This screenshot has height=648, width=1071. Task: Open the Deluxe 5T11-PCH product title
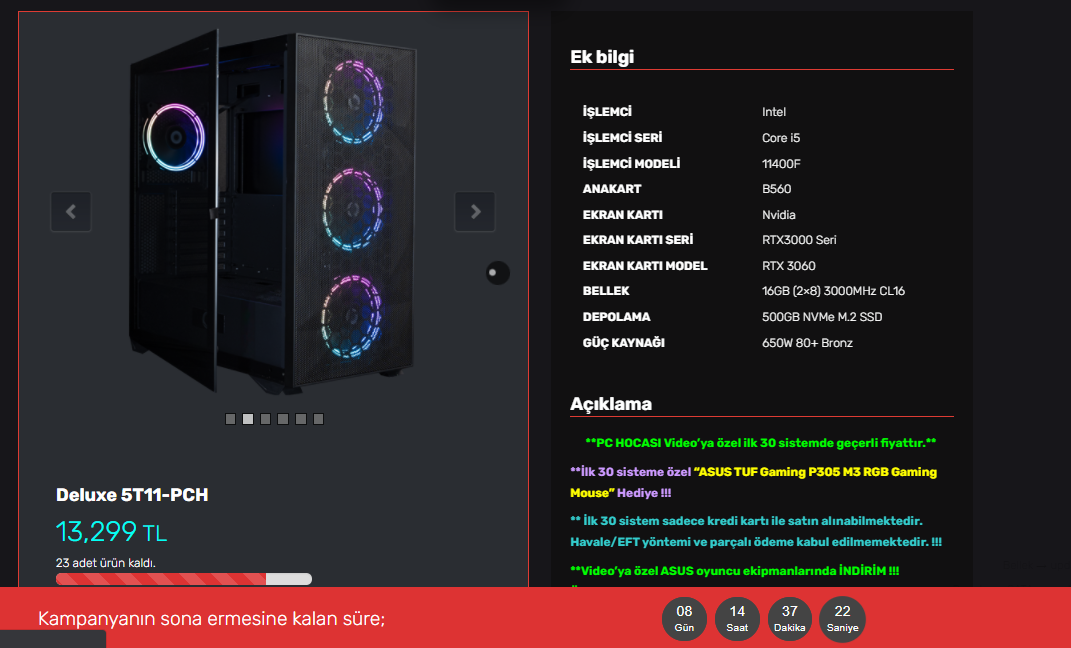[132, 494]
